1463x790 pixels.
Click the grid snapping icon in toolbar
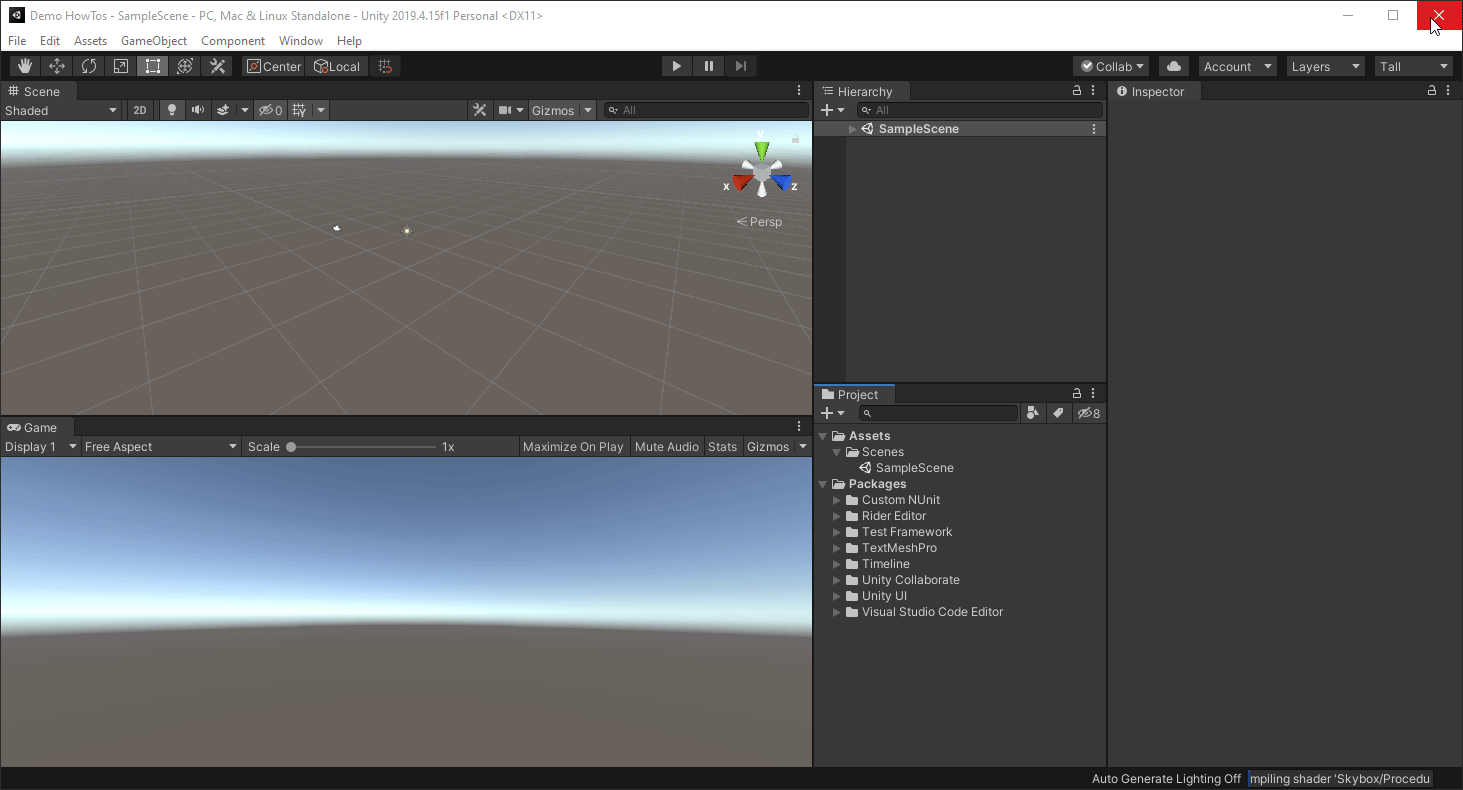tap(385, 66)
